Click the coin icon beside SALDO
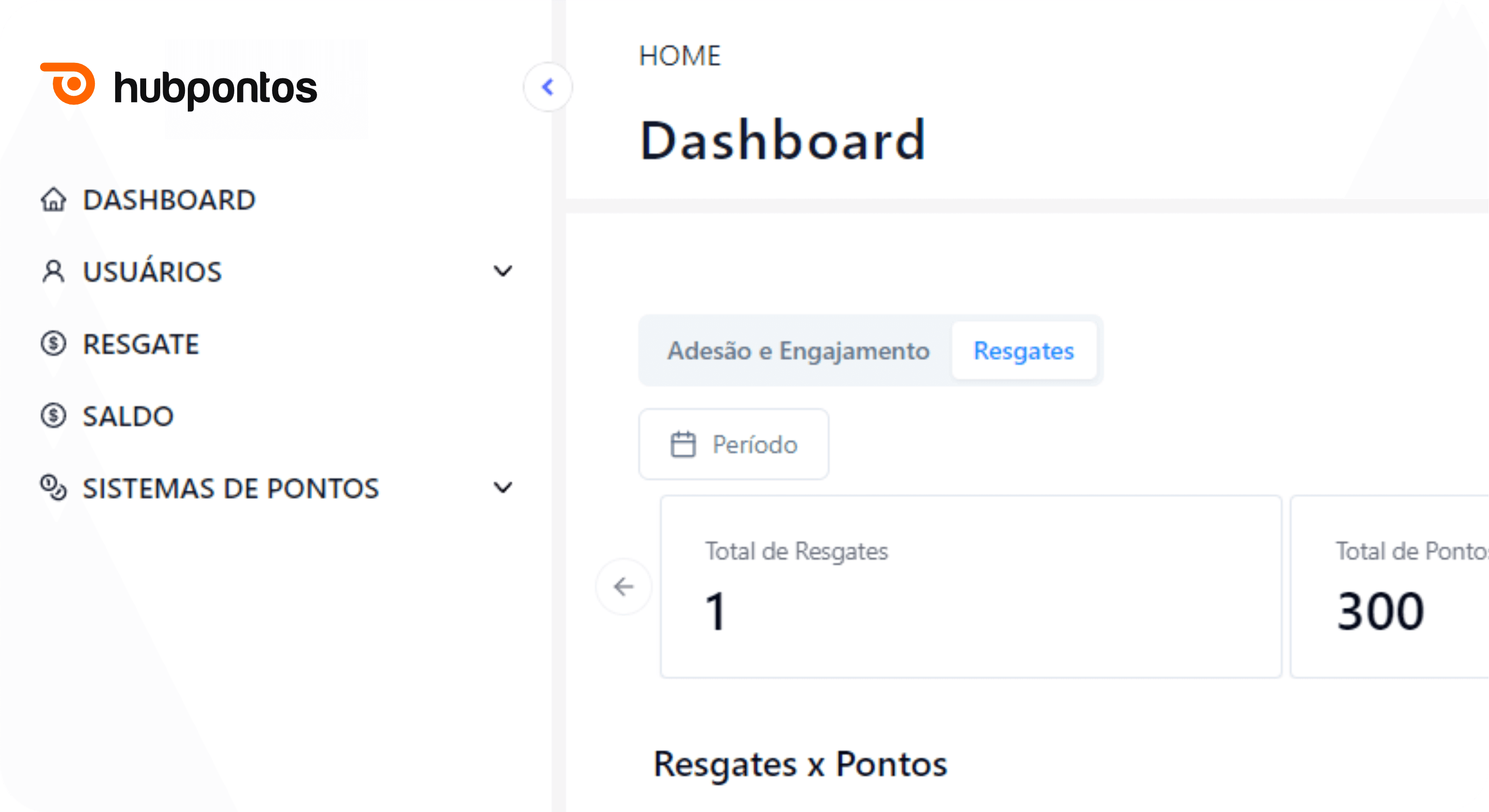 (x=54, y=416)
